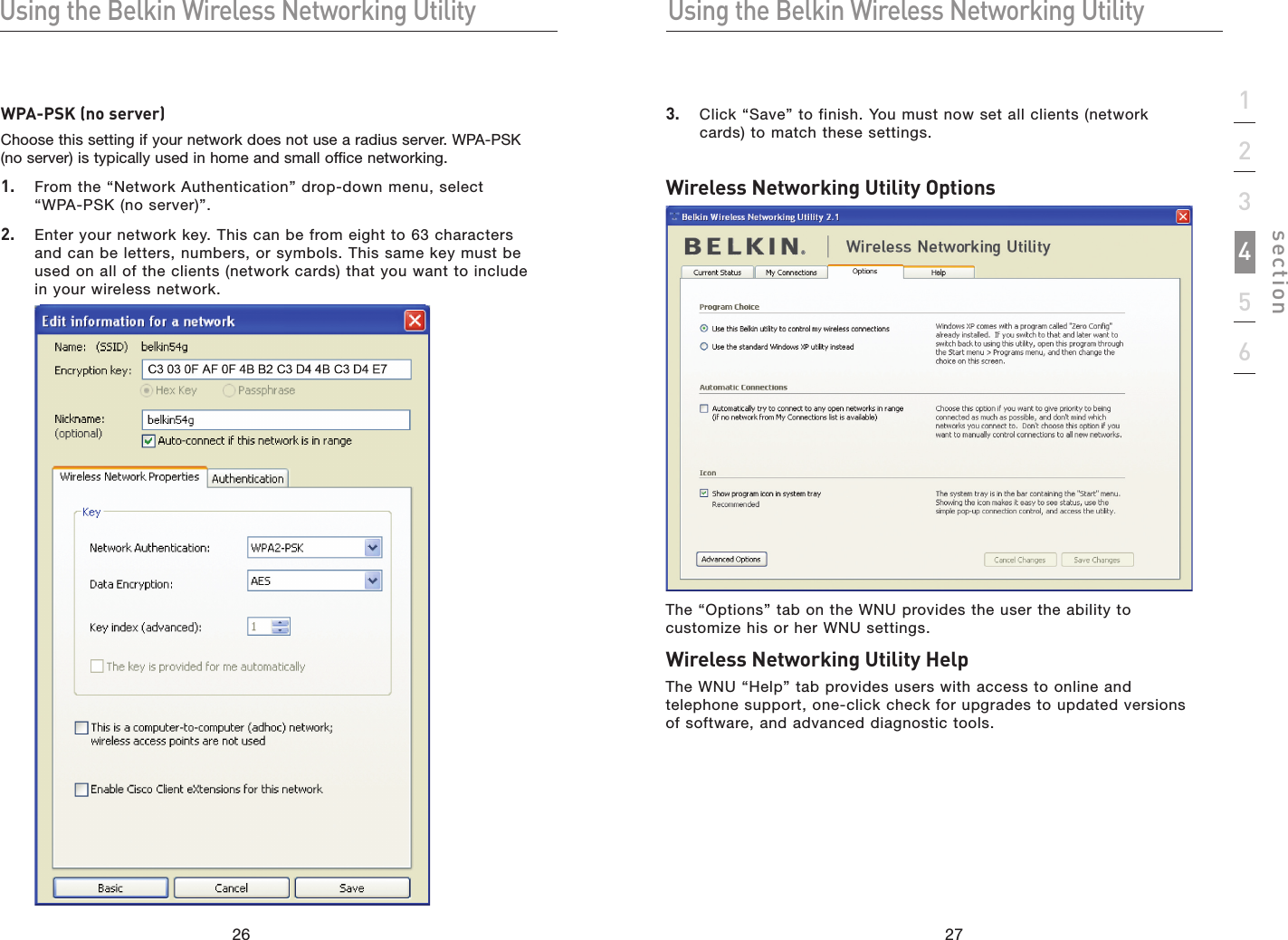Go to section 3 in side index
Image resolution: width=1288 pixels, height=940 pixels.
1245,201
